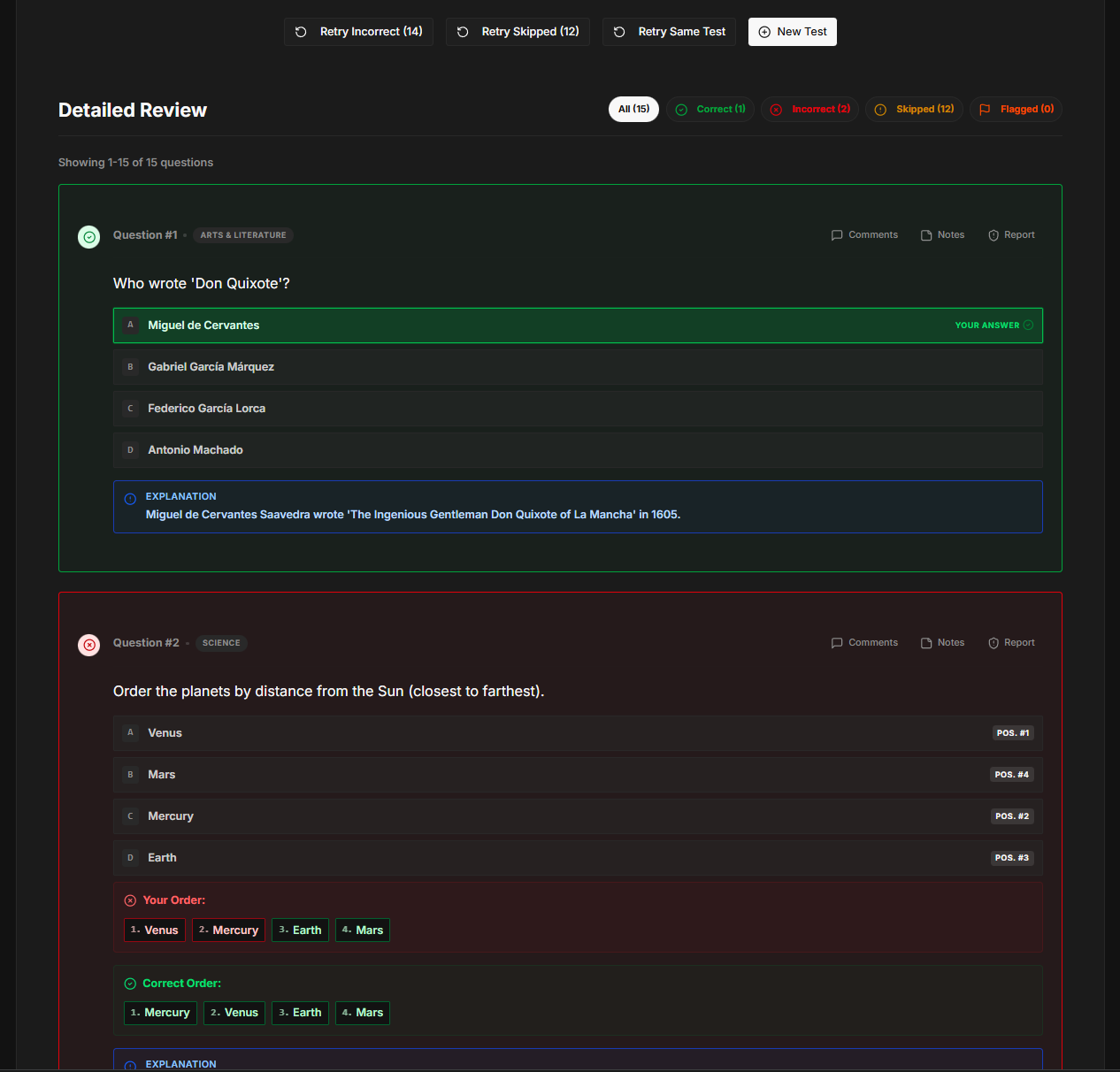Click Retry Same Test button
This screenshot has width=1120, height=1072.
tap(669, 32)
